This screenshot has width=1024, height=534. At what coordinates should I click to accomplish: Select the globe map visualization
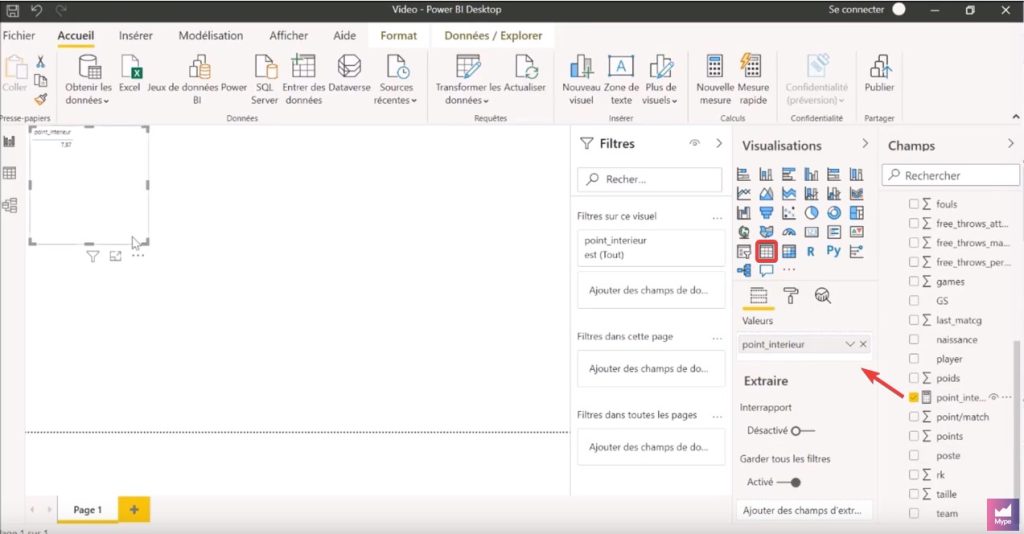point(744,232)
